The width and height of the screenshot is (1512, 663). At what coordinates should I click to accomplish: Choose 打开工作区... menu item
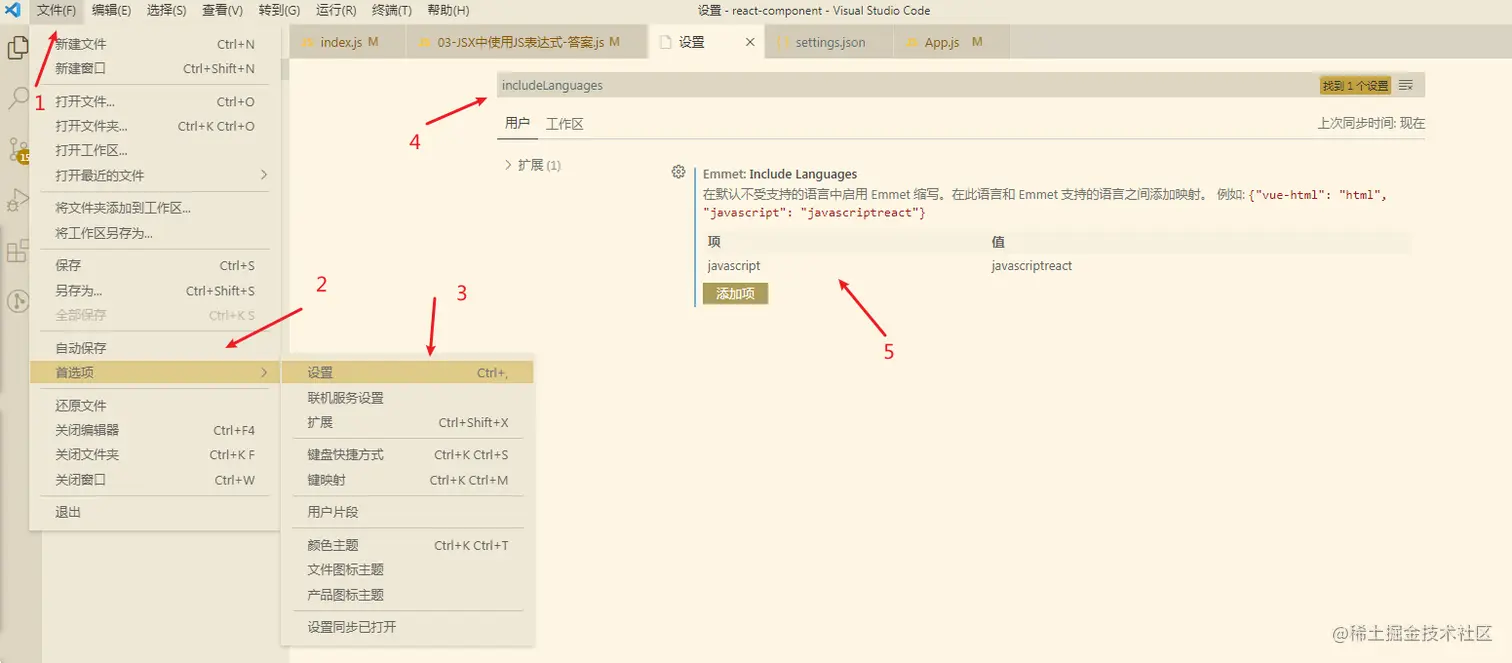click(x=155, y=150)
